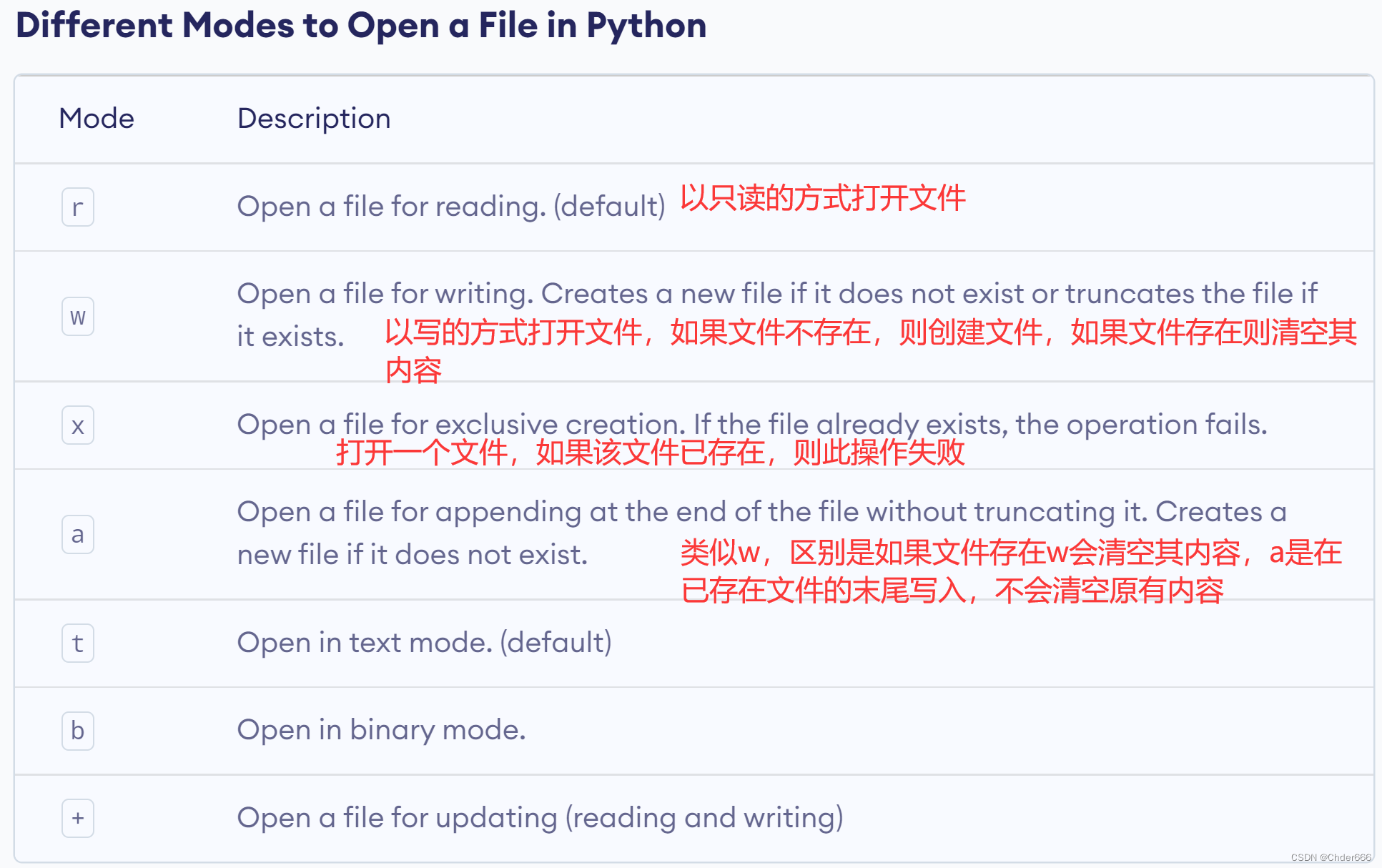Click the exclusive creation description text

point(751,424)
